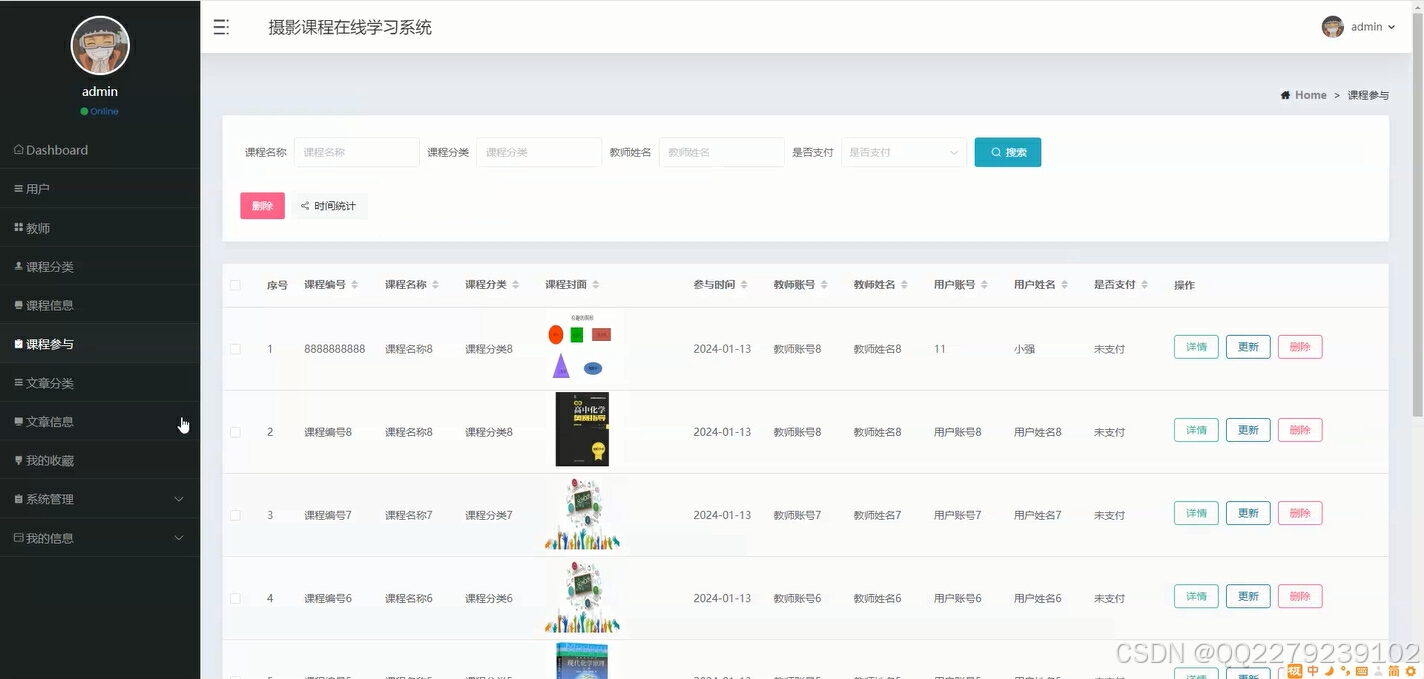Screen dimensions: 1424x679
Task: Open the 是否支付 dropdown
Action: point(901,151)
